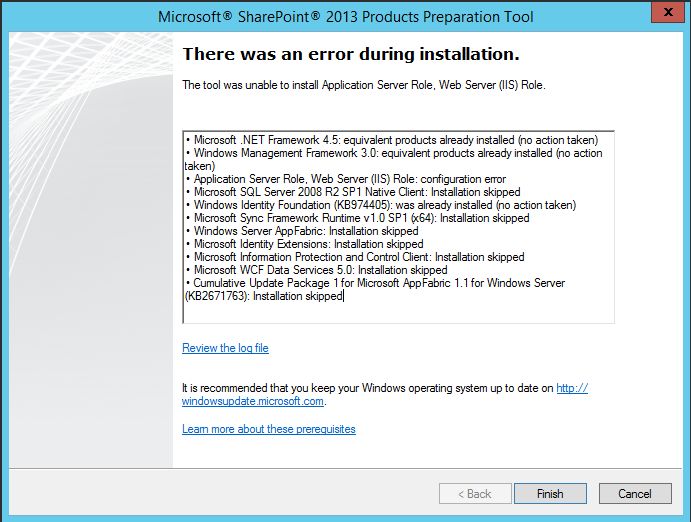Click the Application Server Role configuration error line
691x522 pixels.
pyautogui.click(x=346, y=179)
